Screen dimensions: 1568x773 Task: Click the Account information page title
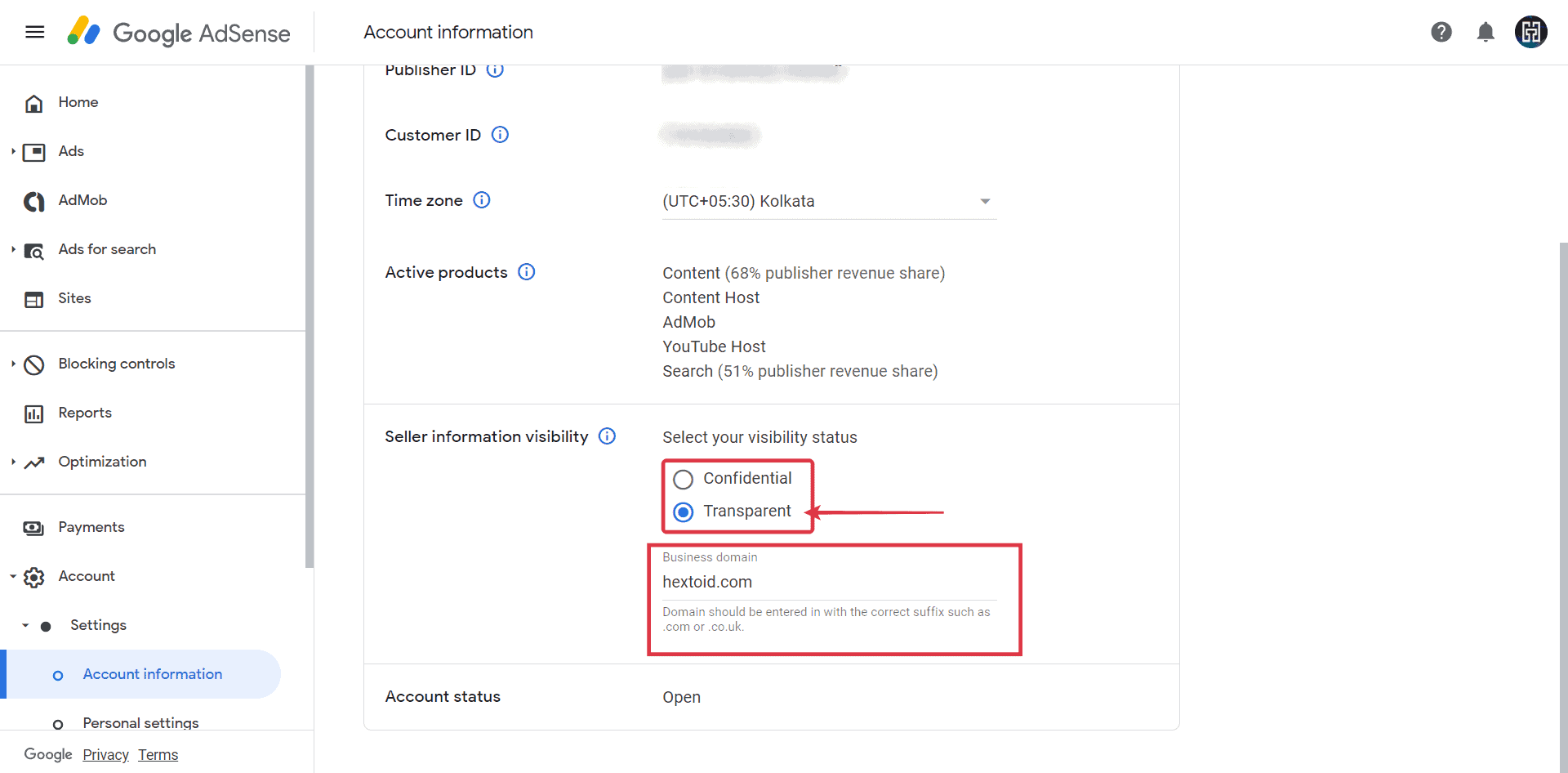[448, 32]
